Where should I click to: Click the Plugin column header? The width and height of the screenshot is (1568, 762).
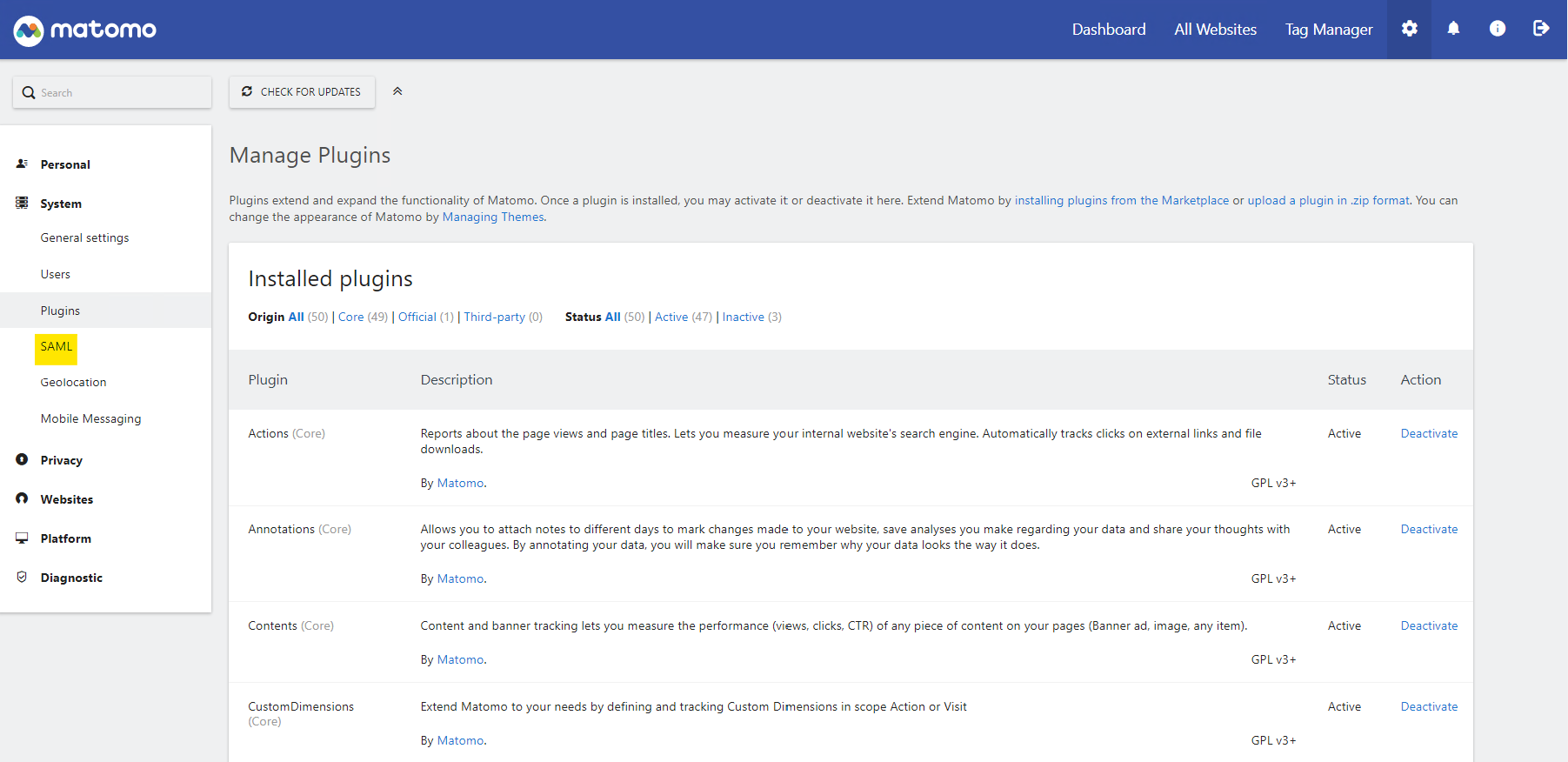tap(268, 379)
